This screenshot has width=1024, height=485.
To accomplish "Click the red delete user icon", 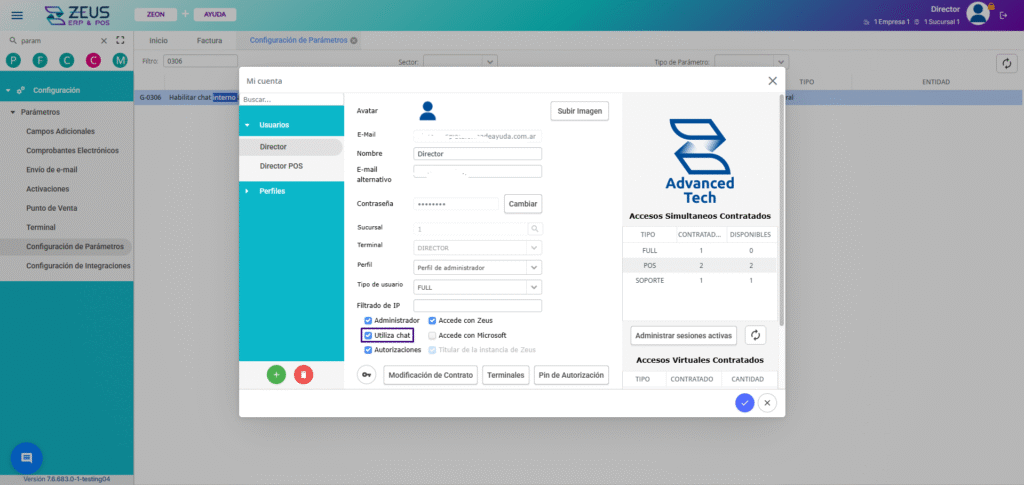I will (x=304, y=374).
